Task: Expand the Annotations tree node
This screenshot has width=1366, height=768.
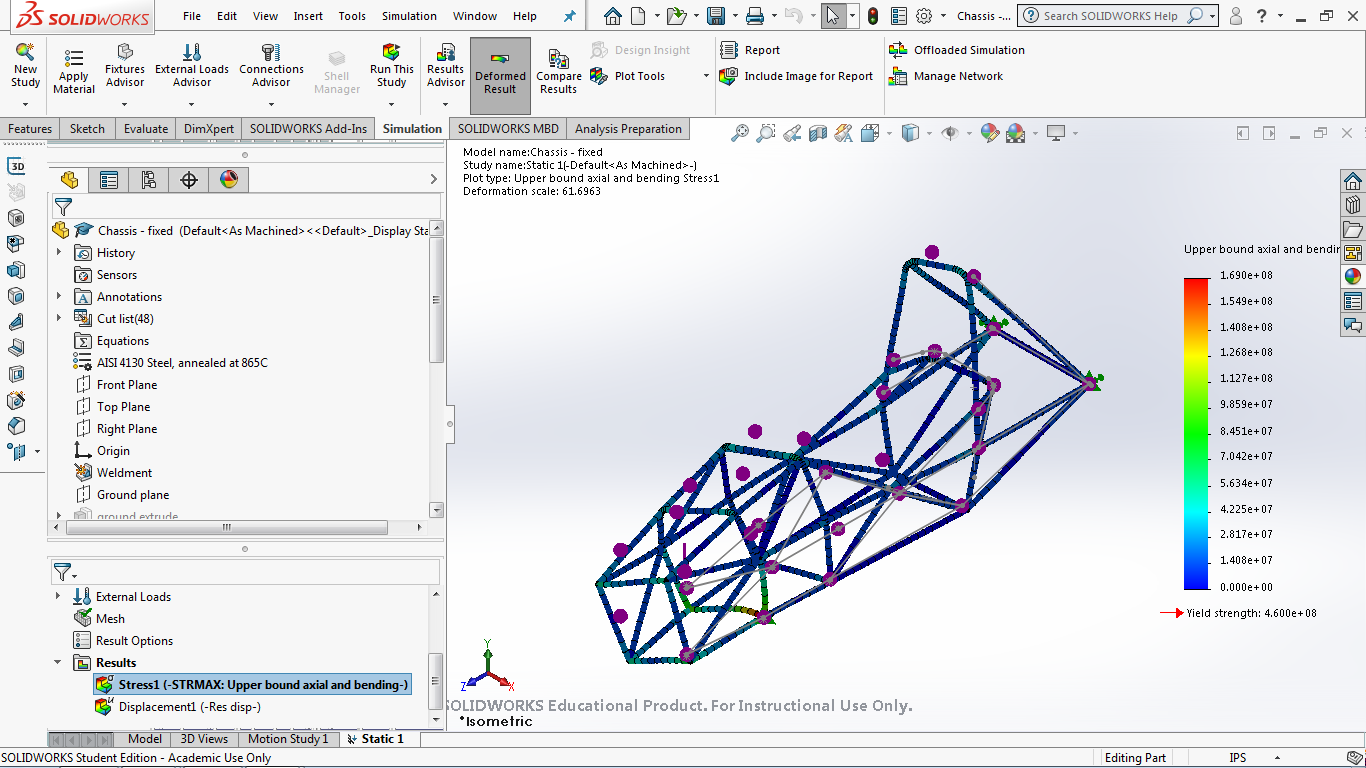Action: point(59,297)
